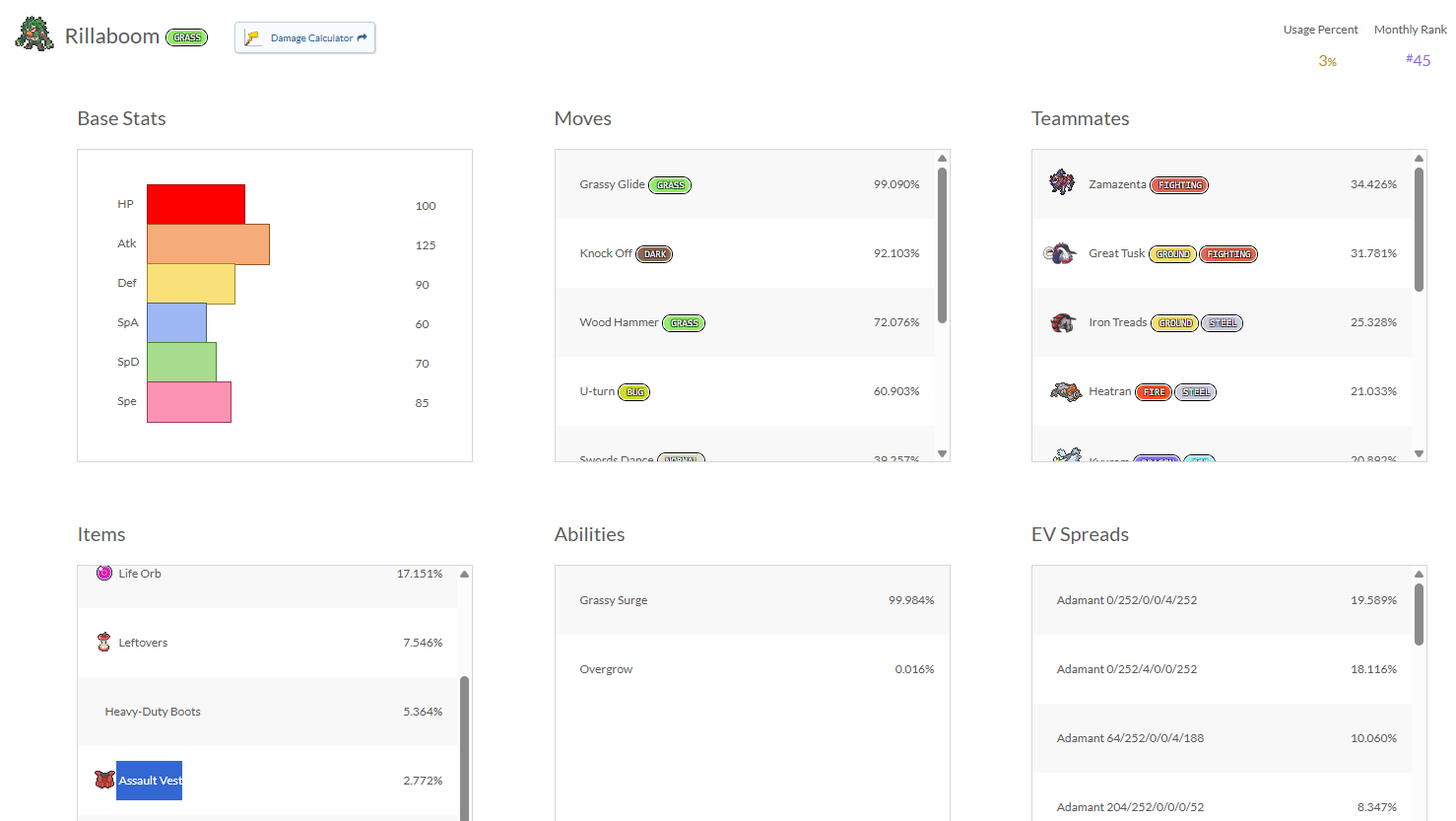Select the U-turn move name
Screen dimensions: 1456x821
click(597, 391)
